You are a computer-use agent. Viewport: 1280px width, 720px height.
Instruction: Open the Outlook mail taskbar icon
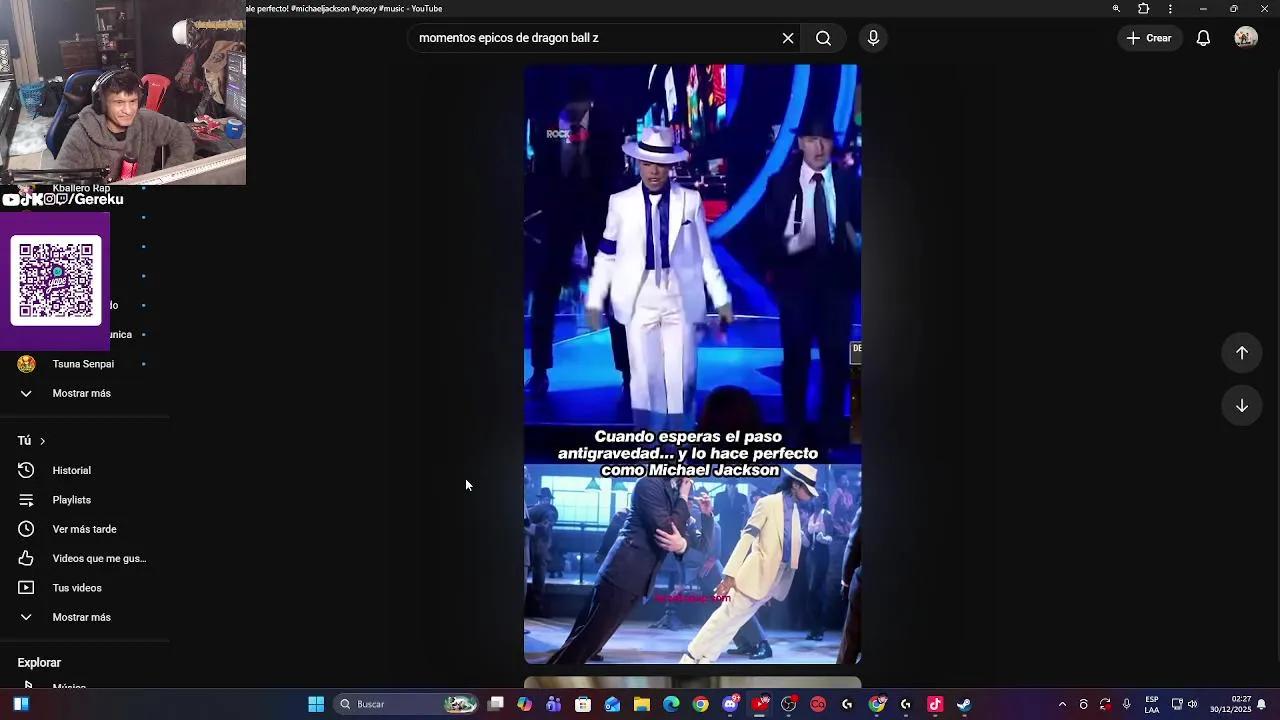click(612, 704)
